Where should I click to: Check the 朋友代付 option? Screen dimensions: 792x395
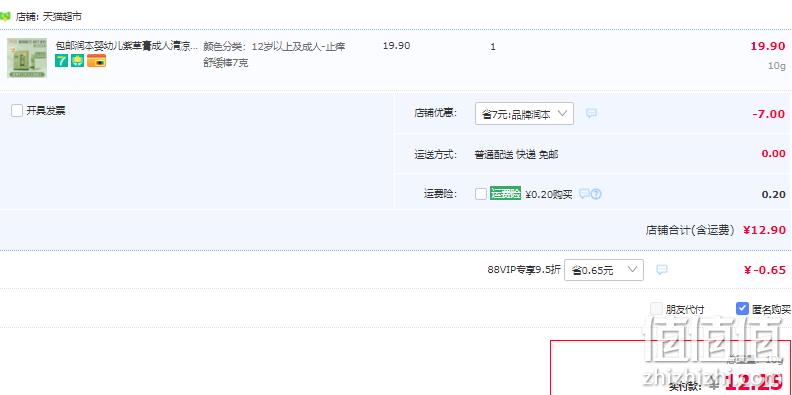pos(657,309)
